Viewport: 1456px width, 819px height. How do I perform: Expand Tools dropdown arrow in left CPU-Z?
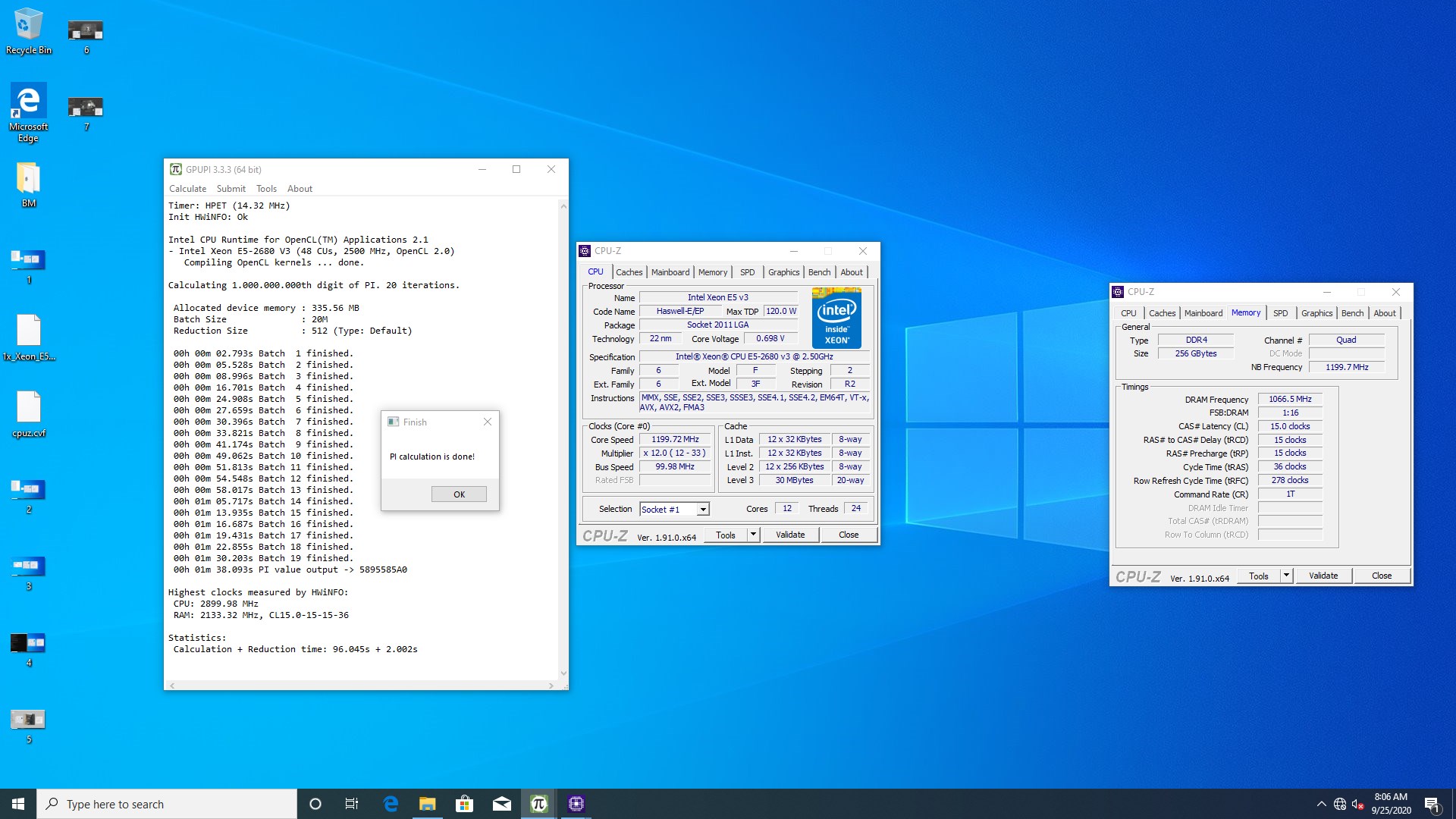754,535
